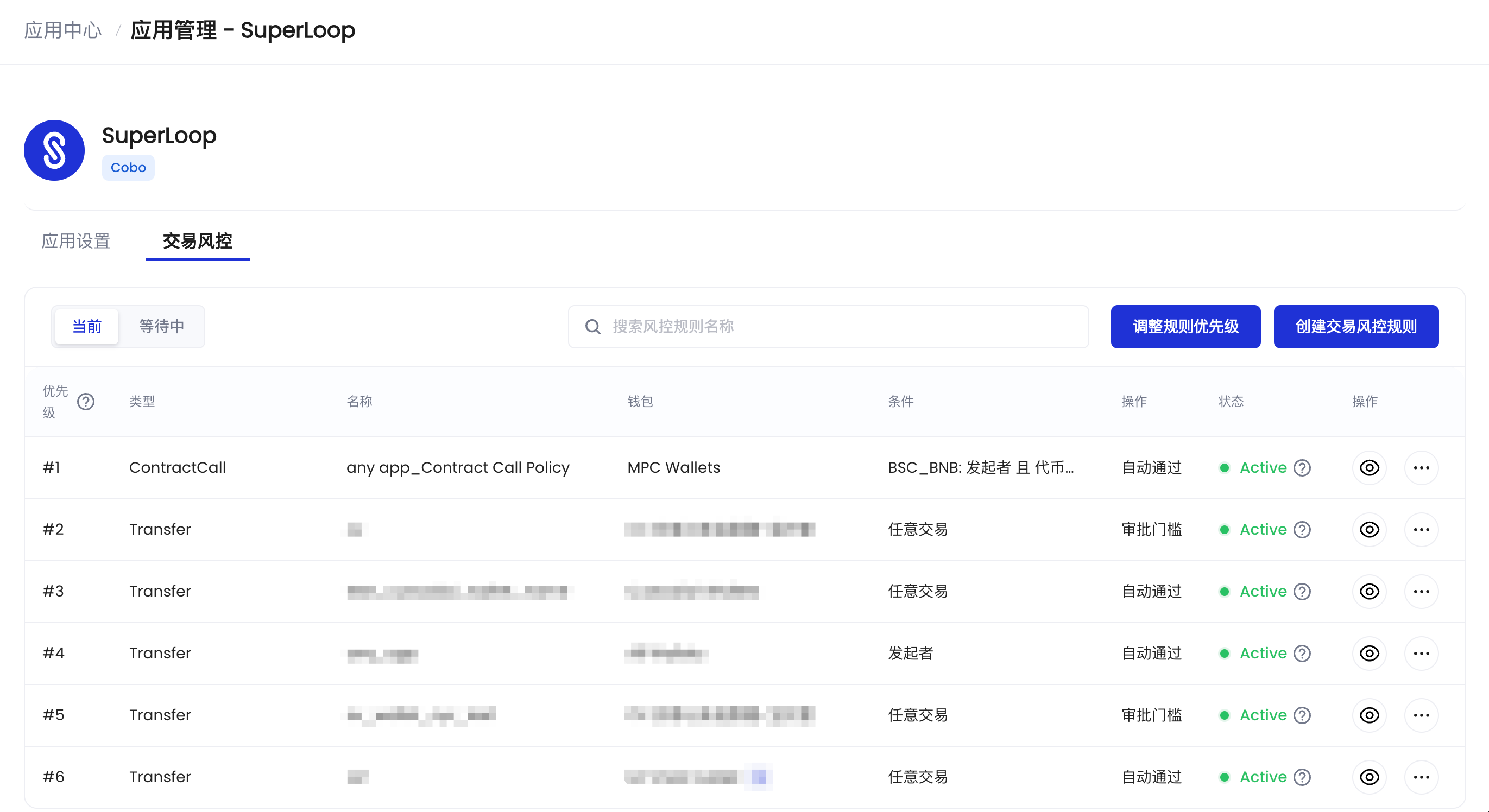Click 任意交易 condition in row #2
1489x812 pixels.
coord(918,529)
